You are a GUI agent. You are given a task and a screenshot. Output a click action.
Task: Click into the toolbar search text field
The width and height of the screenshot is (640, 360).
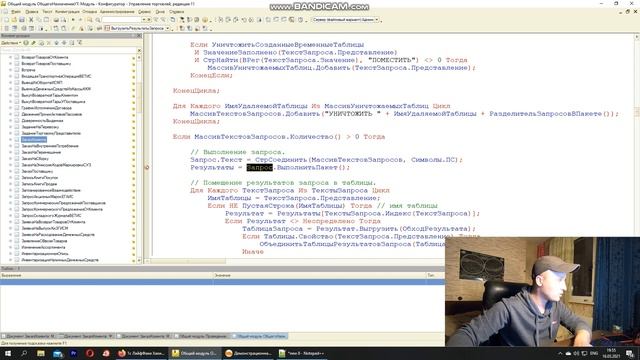pyautogui.click(x=122, y=20)
